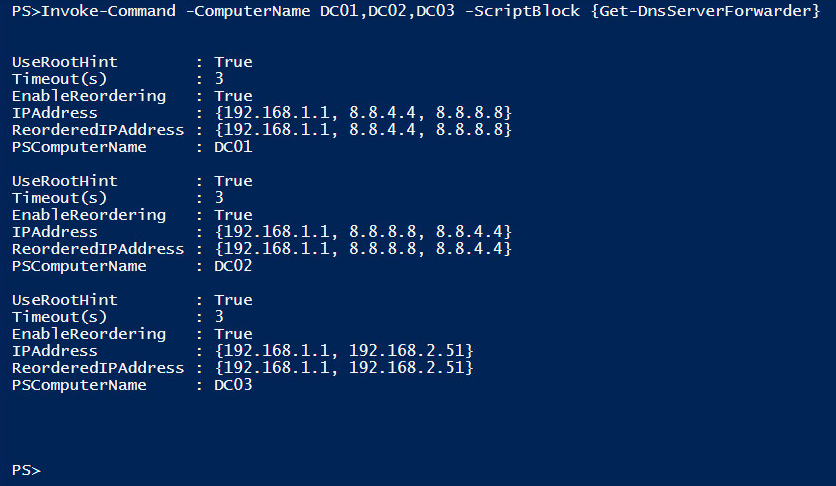The height and width of the screenshot is (486, 836).
Task: Click DC01's ReorderedIPAddress label
Action: tap(98, 129)
